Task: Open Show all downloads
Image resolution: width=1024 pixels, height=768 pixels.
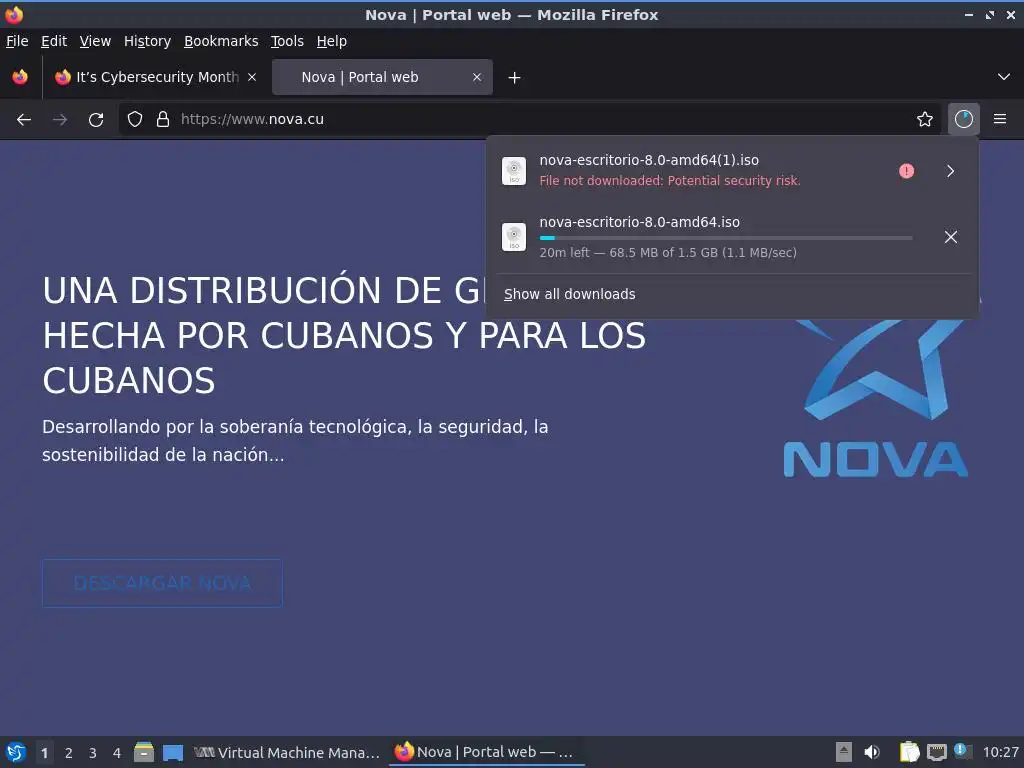Action: (569, 295)
